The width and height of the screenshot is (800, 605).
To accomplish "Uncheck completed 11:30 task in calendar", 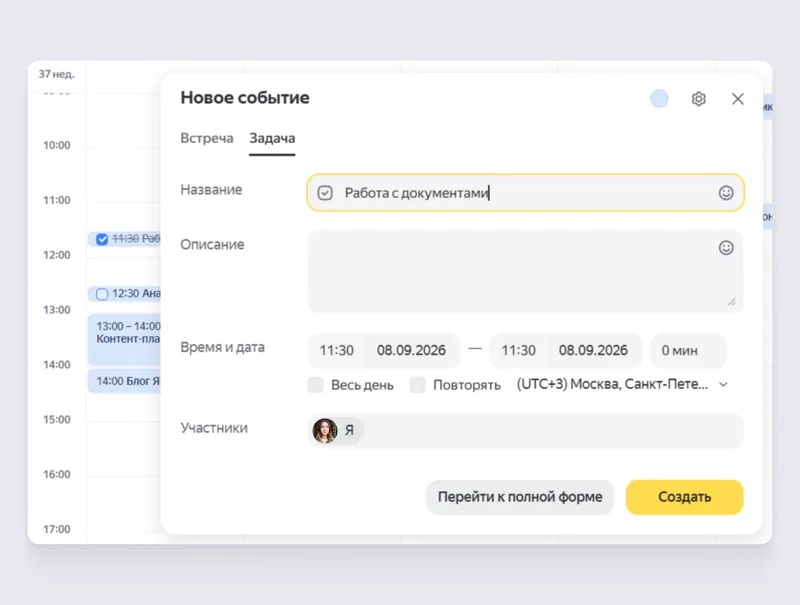I will [102, 239].
